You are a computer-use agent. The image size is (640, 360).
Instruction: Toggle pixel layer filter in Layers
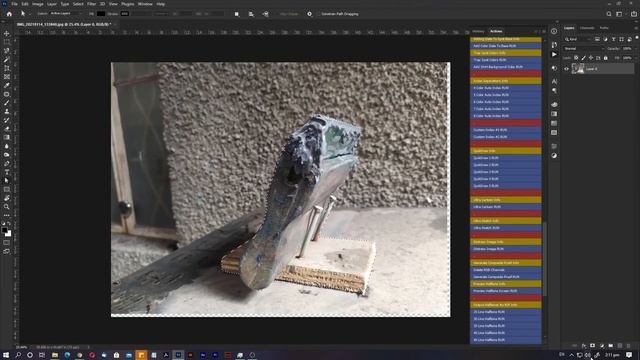pos(597,39)
